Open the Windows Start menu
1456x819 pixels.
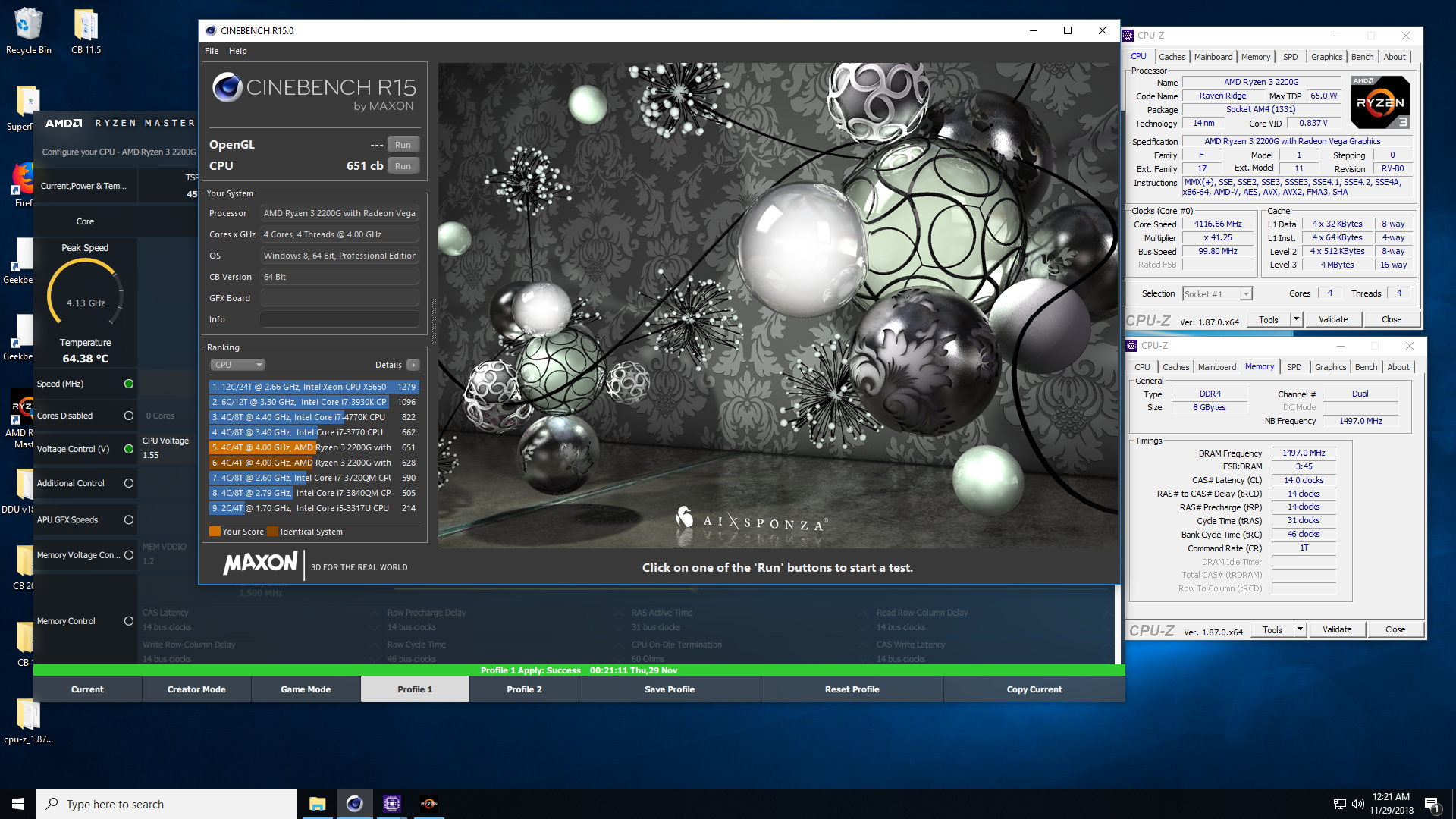(x=18, y=804)
